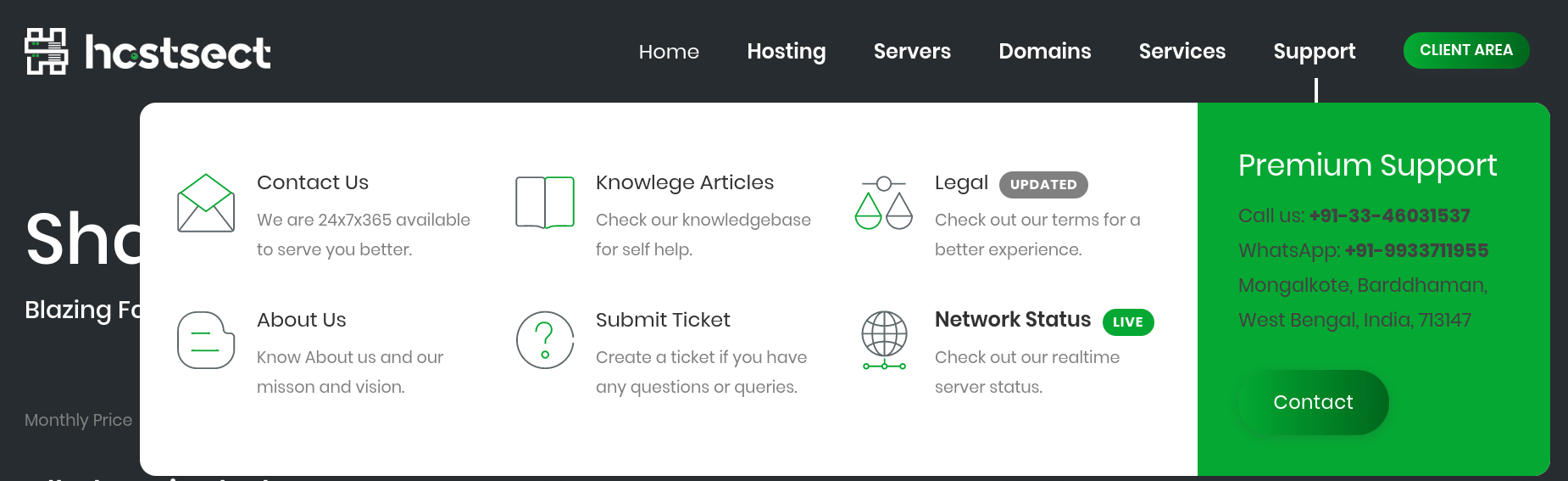Click the Monthly Price label
This screenshot has height=481, width=1568.
[x=78, y=420]
